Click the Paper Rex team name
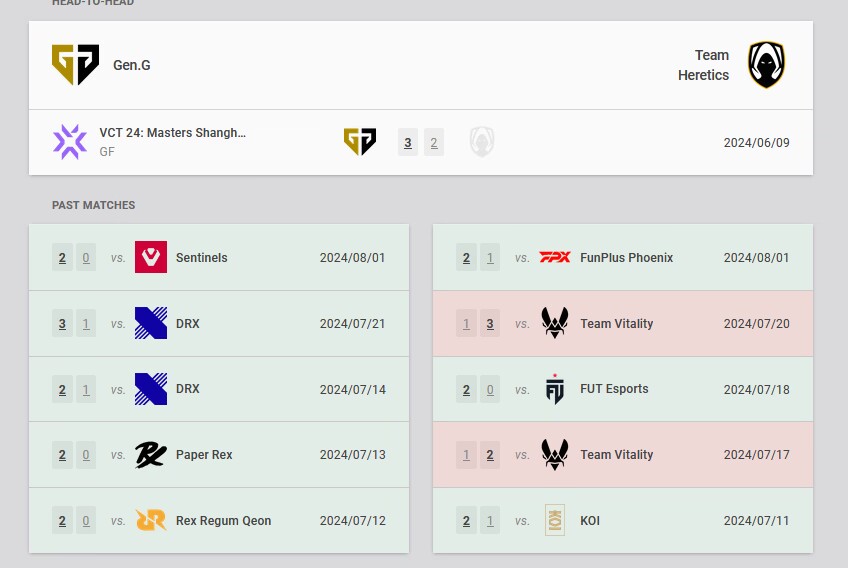This screenshot has width=848, height=568. [204, 454]
